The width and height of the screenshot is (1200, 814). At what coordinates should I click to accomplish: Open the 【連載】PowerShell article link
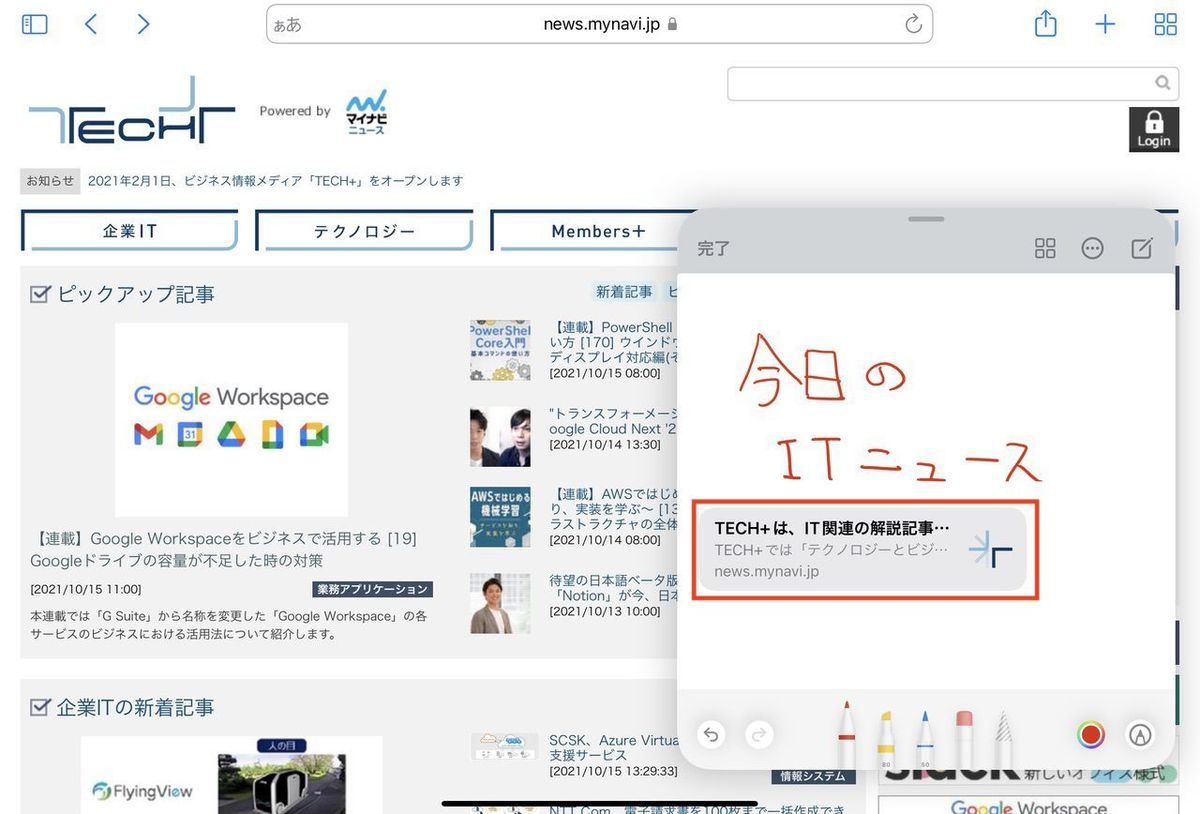pyautogui.click(x=613, y=342)
